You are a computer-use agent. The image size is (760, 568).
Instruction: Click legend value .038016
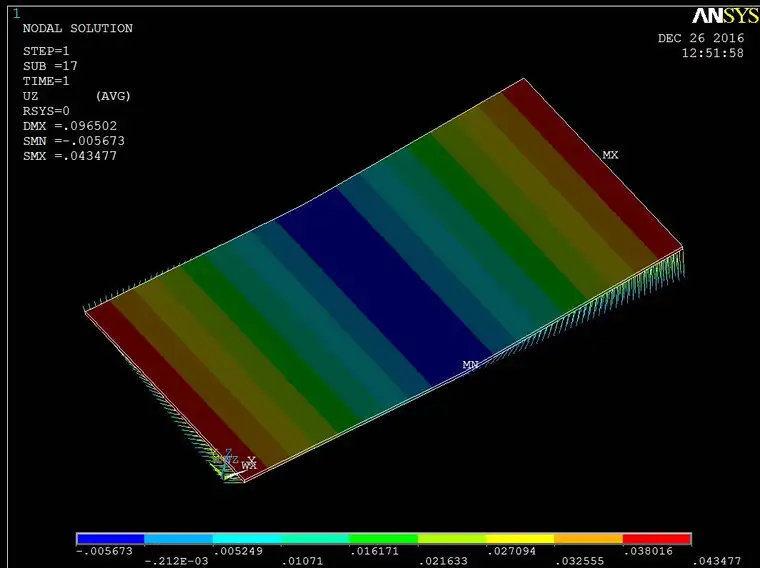tap(648, 551)
